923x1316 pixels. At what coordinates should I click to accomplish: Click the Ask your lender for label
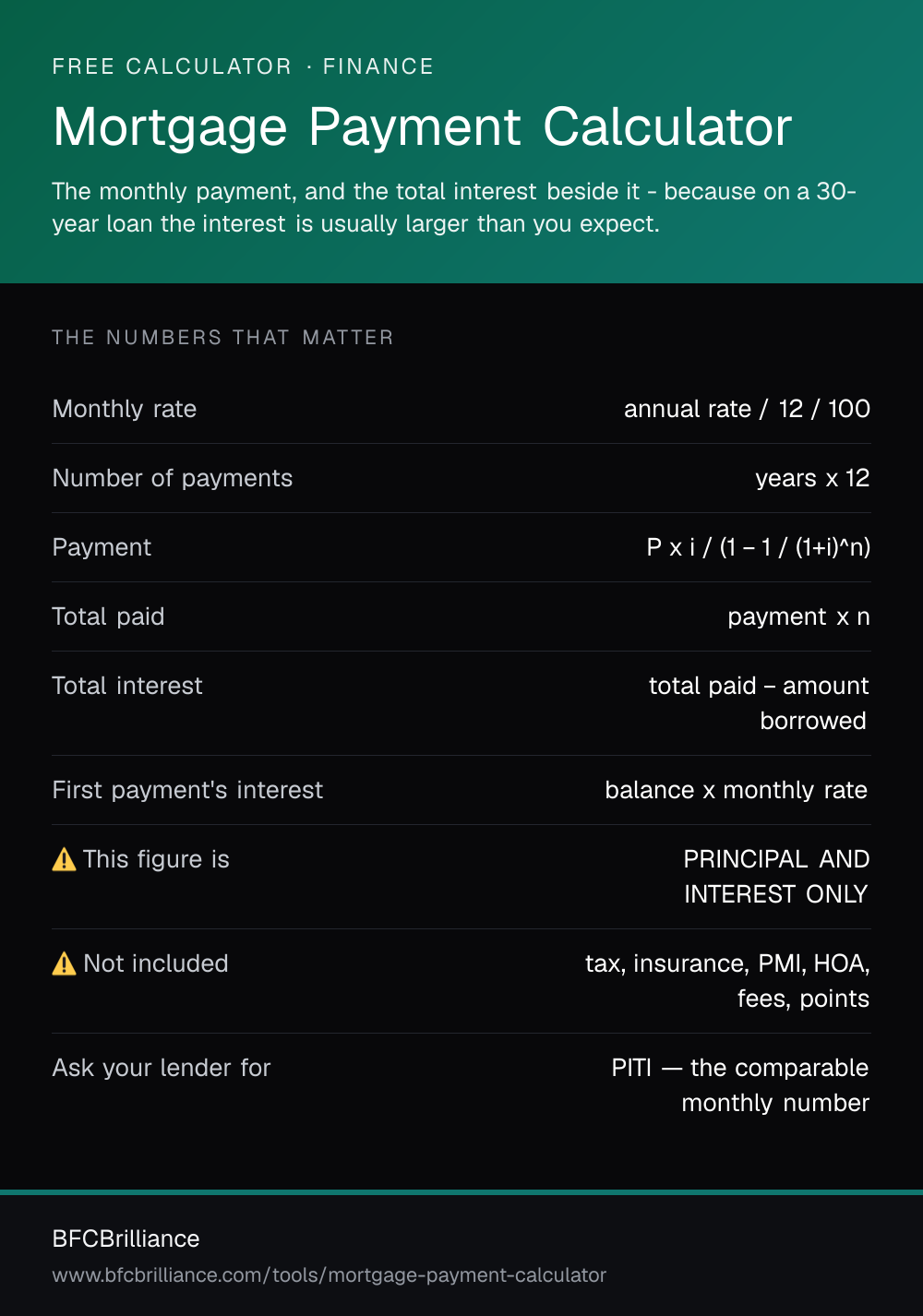162,1068
